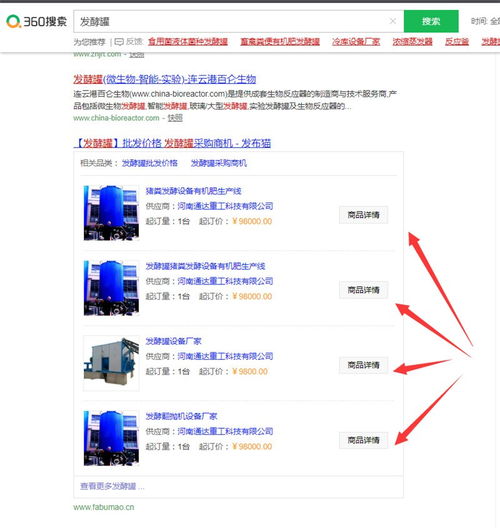The image size is (500, 528).
Task: Open supplier link under 发酵罐设备厂家
Action: coord(225,356)
